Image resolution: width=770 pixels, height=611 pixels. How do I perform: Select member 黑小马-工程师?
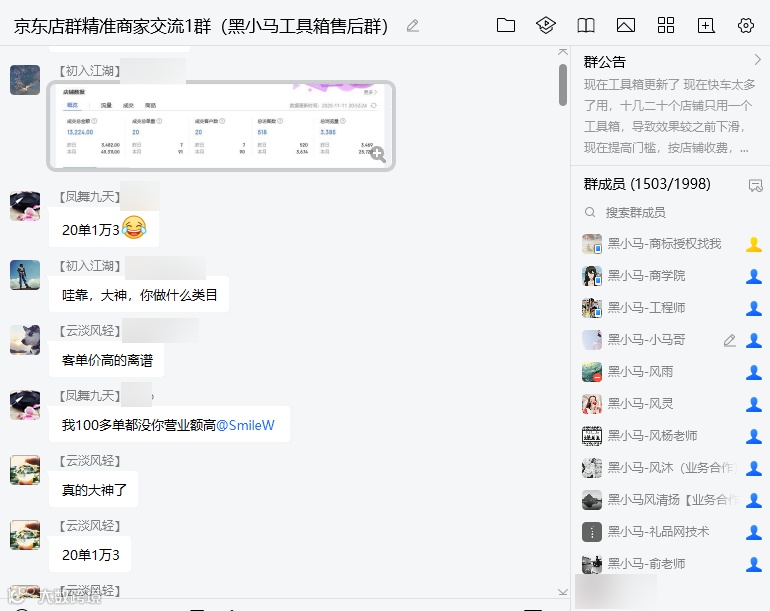tap(670, 307)
